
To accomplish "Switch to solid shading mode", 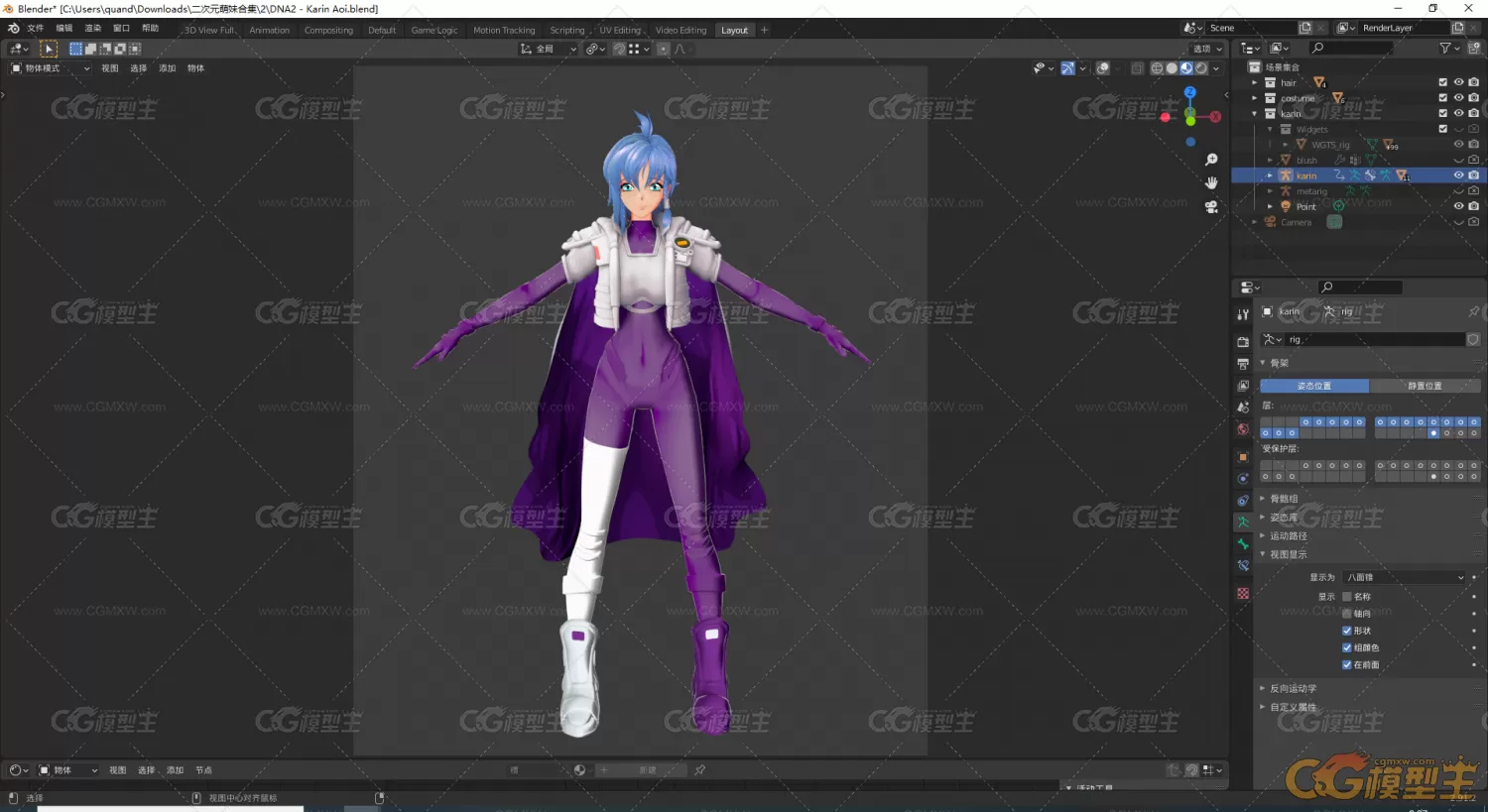I will tap(1172, 68).
